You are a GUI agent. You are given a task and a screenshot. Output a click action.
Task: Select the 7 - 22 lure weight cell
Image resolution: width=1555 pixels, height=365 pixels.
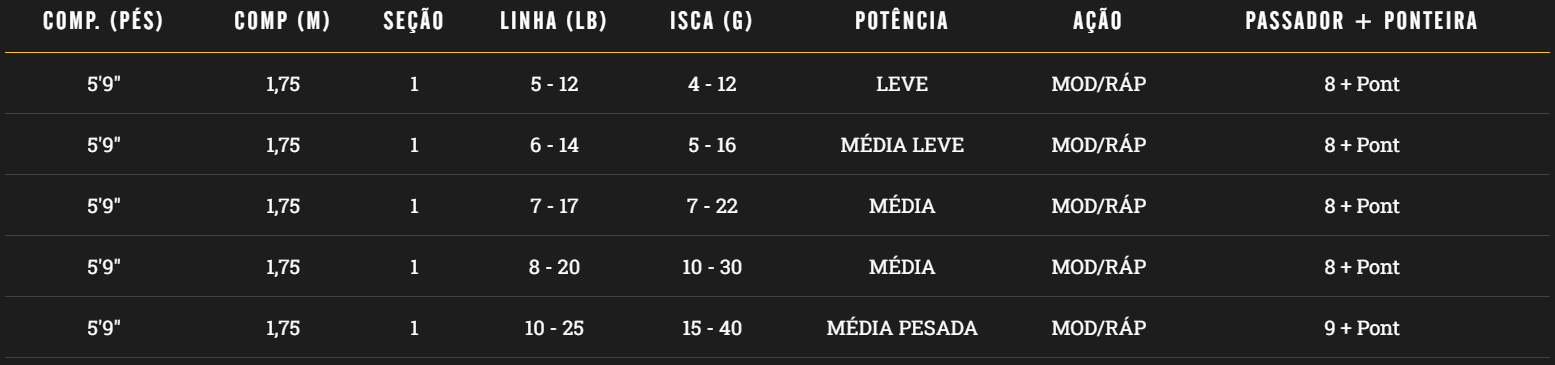[712, 207]
